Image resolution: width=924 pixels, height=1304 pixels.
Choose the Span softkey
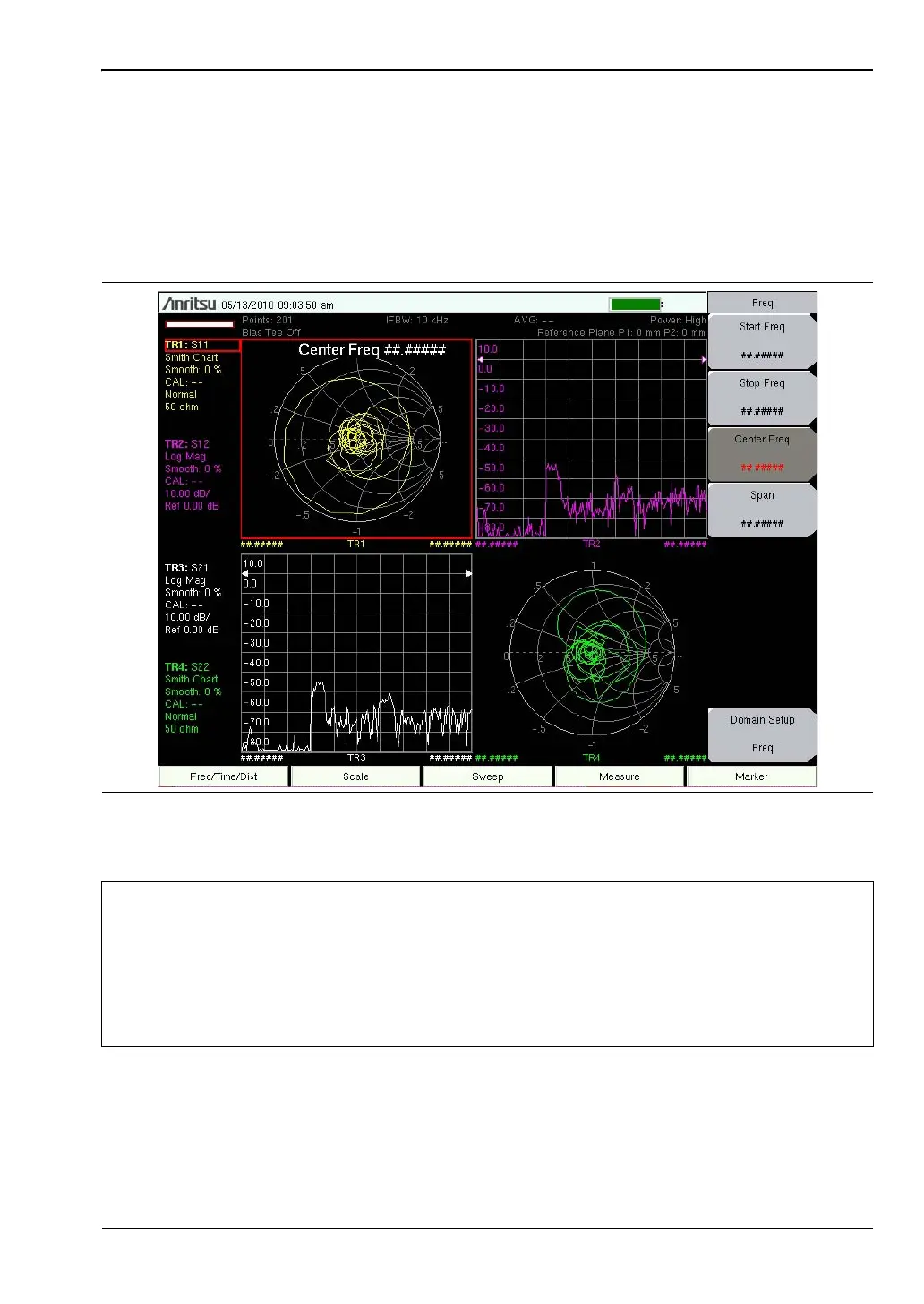pyautogui.click(x=762, y=510)
